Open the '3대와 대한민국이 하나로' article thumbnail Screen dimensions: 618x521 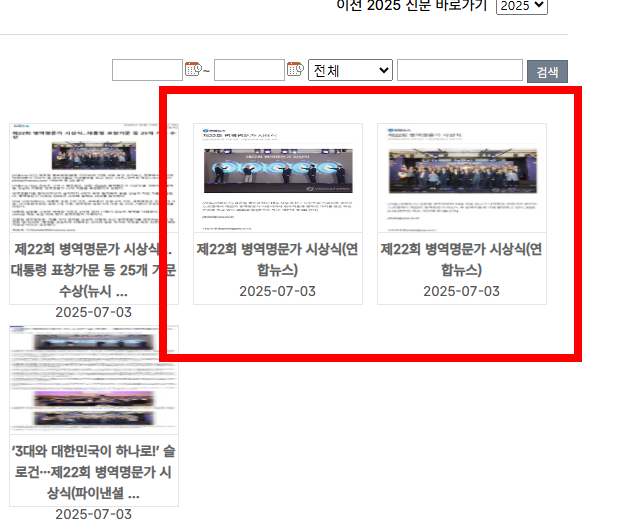point(94,380)
